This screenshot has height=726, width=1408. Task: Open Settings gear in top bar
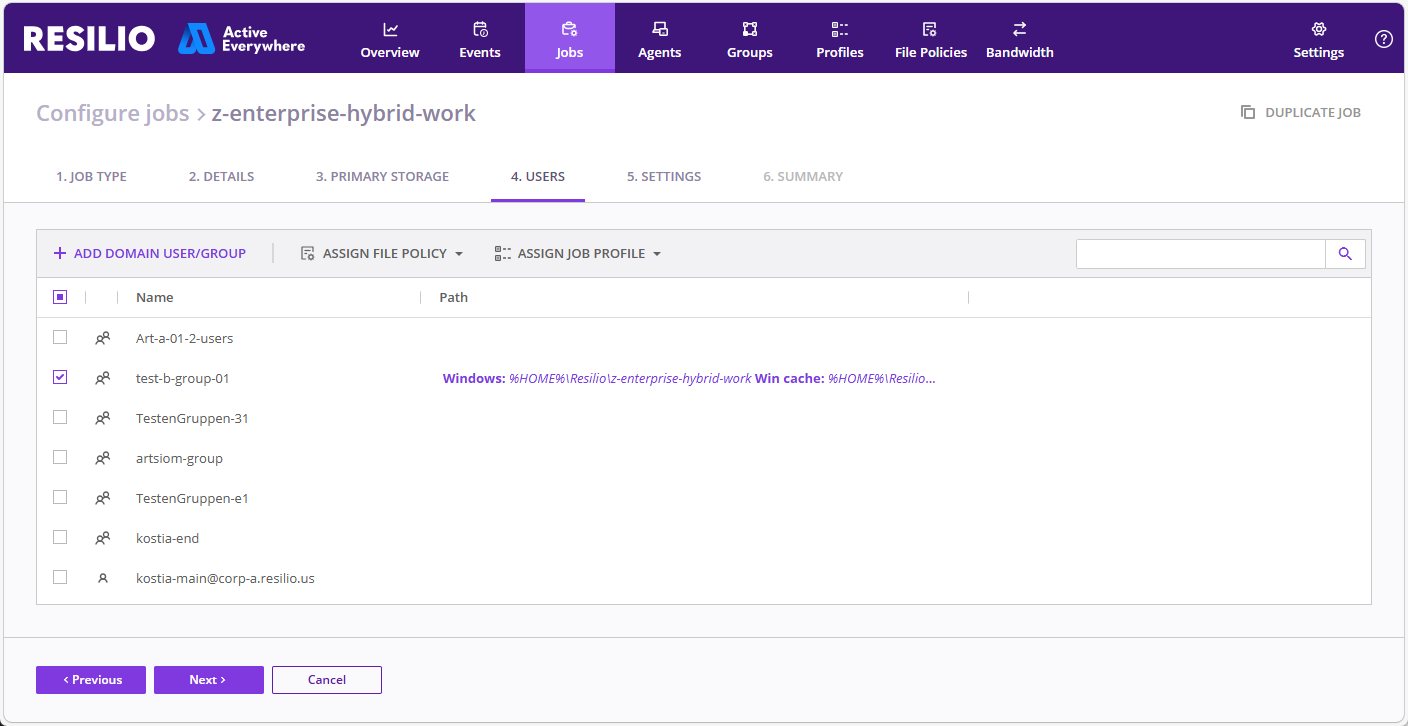(x=1319, y=29)
